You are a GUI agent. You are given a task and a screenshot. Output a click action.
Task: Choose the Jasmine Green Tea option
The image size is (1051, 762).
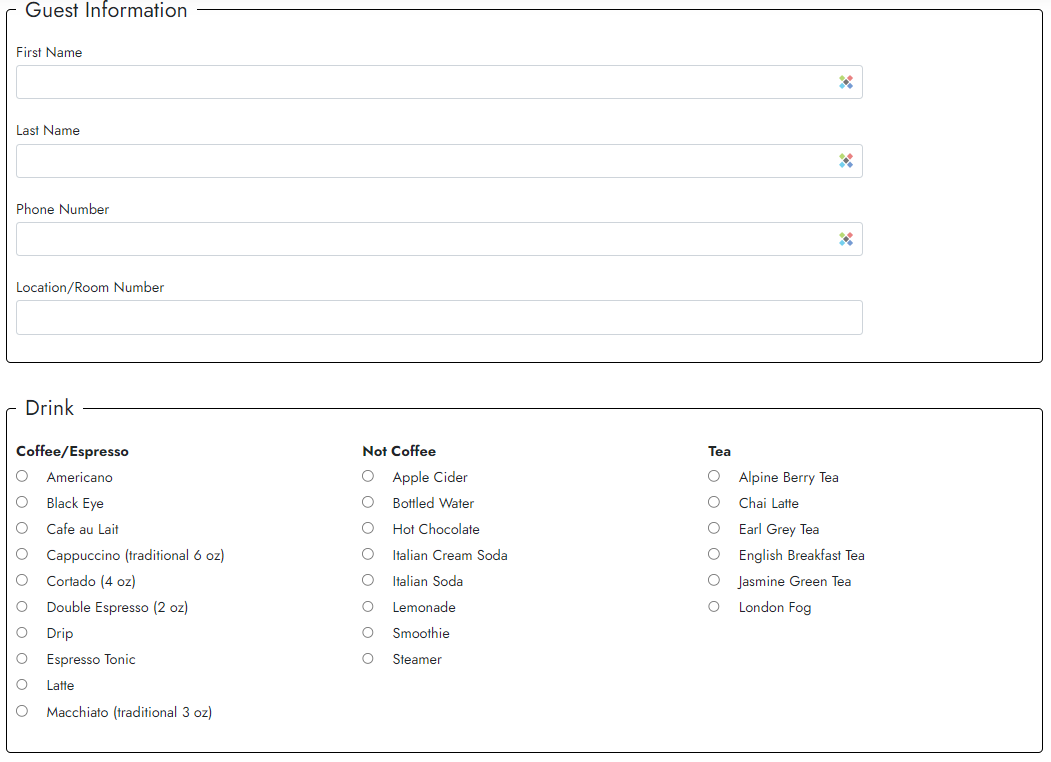point(714,580)
